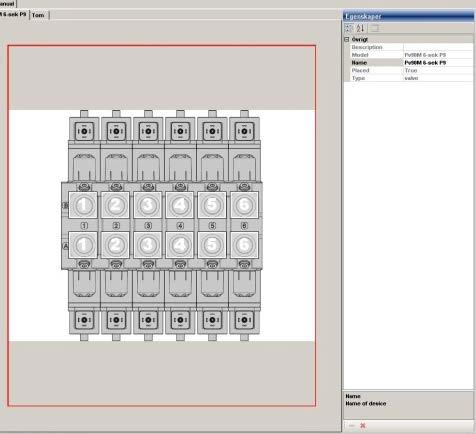Switch to categorized property view icon
This screenshot has height=434, width=476.
click(349, 28)
